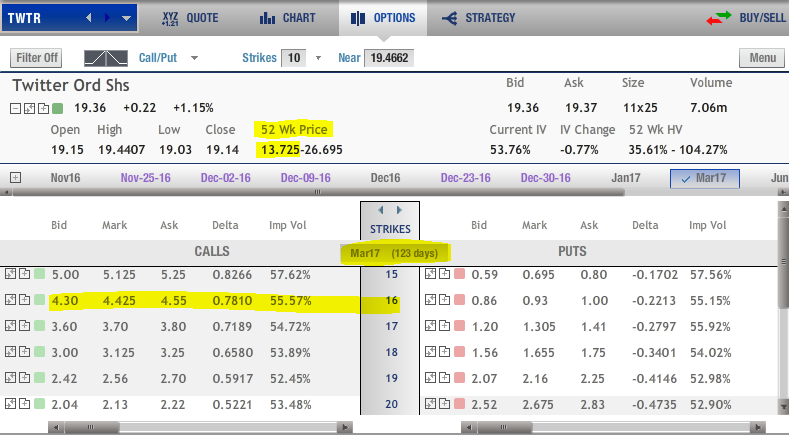789x435 pixels.
Task: Switch to the CHART tab
Action: [x=287, y=18]
